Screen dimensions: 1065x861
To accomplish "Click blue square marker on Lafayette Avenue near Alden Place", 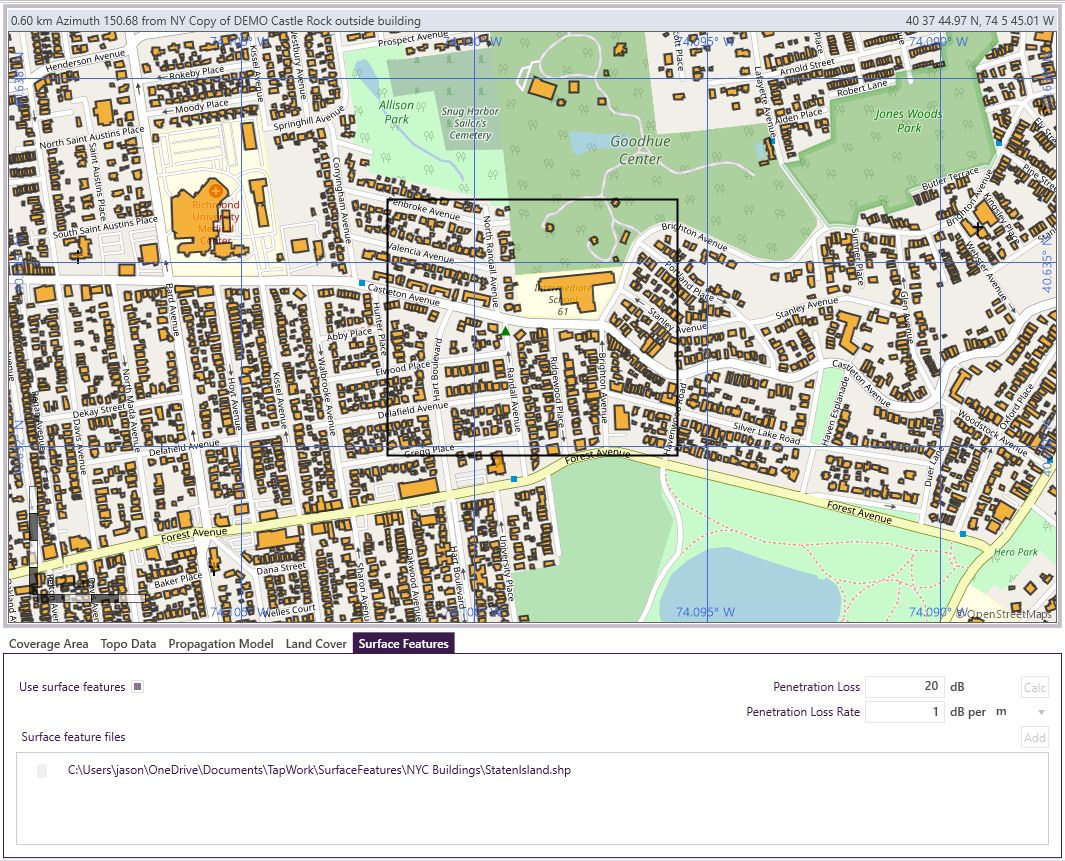I will point(772,143).
